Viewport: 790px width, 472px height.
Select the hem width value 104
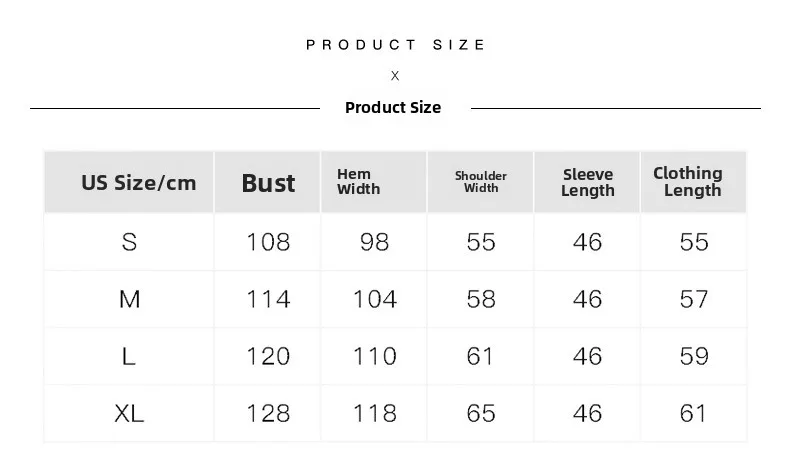pyautogui.click(x=374, y=299)
